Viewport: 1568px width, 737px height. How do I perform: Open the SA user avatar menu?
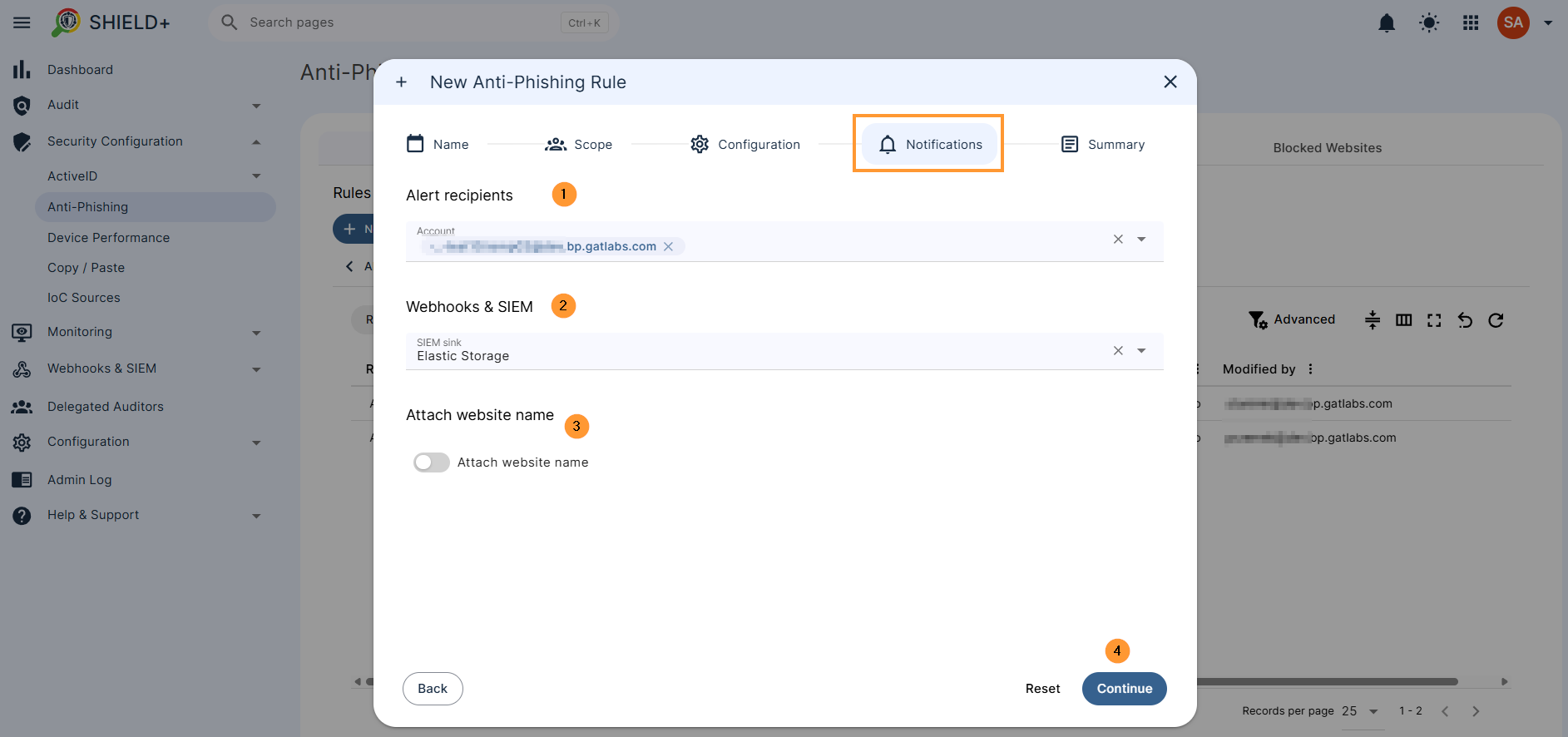tap(1513, 22)
